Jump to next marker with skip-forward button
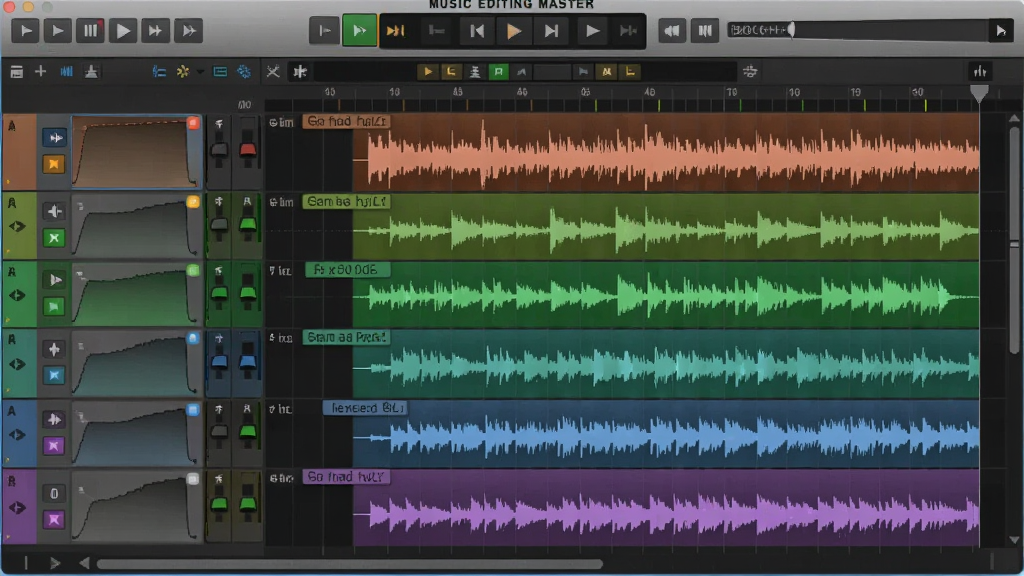The width and height of the screenshot is (1024, 576). 551,31
